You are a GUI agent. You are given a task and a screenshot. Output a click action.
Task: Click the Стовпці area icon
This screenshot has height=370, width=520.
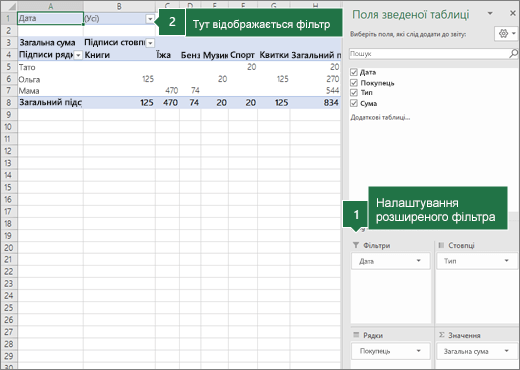point(441,245)
